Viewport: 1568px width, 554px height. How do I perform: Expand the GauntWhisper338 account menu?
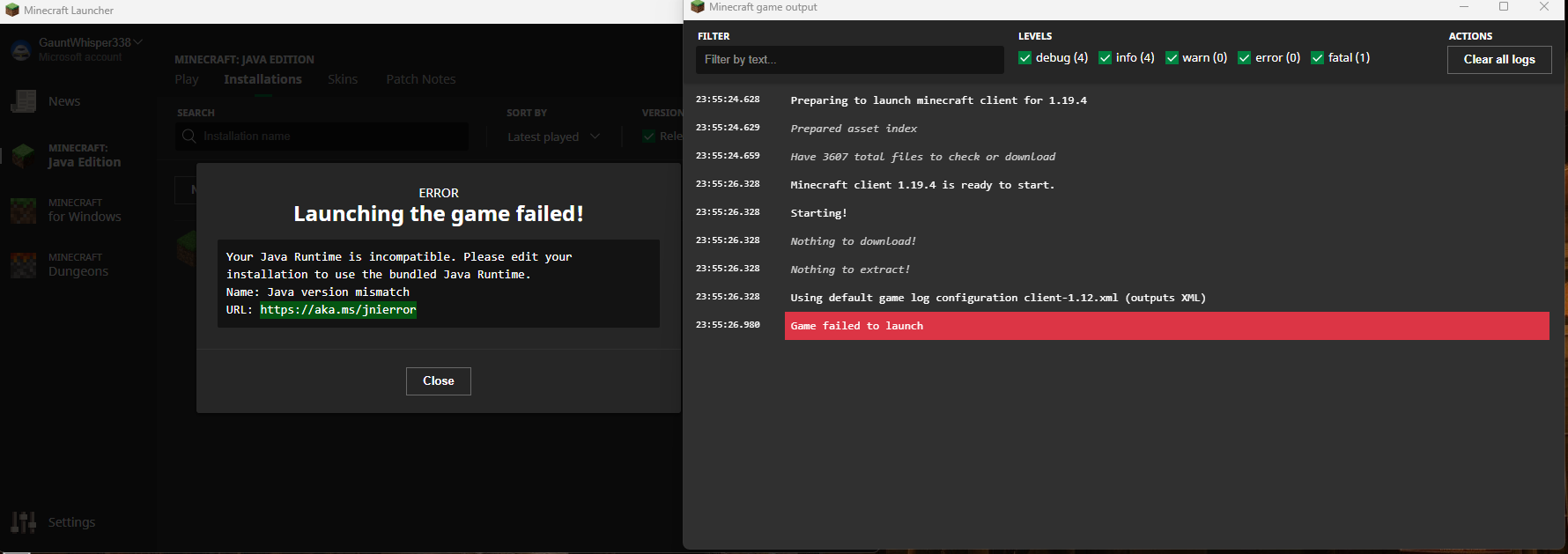(x=90, y=42)
